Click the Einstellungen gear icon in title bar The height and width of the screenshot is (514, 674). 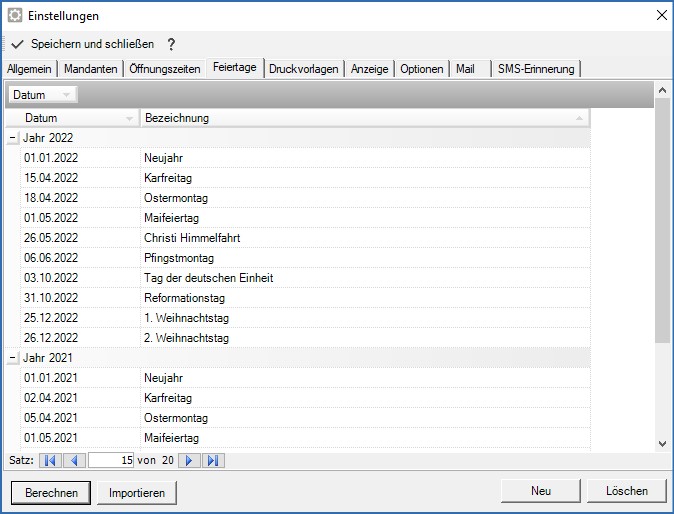[x=15, y=15]
